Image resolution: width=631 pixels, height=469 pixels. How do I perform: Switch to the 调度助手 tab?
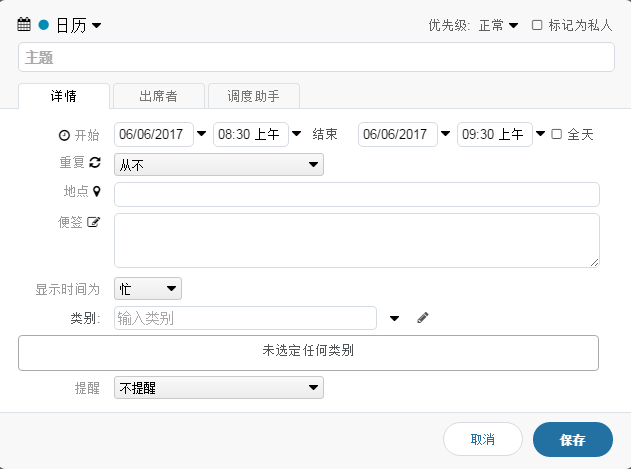click(253, 96)
